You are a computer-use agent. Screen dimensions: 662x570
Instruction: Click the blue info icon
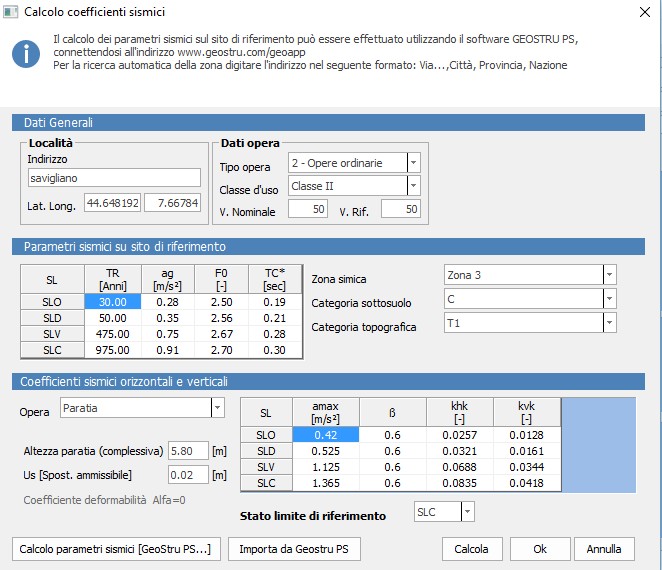point(26,54)
